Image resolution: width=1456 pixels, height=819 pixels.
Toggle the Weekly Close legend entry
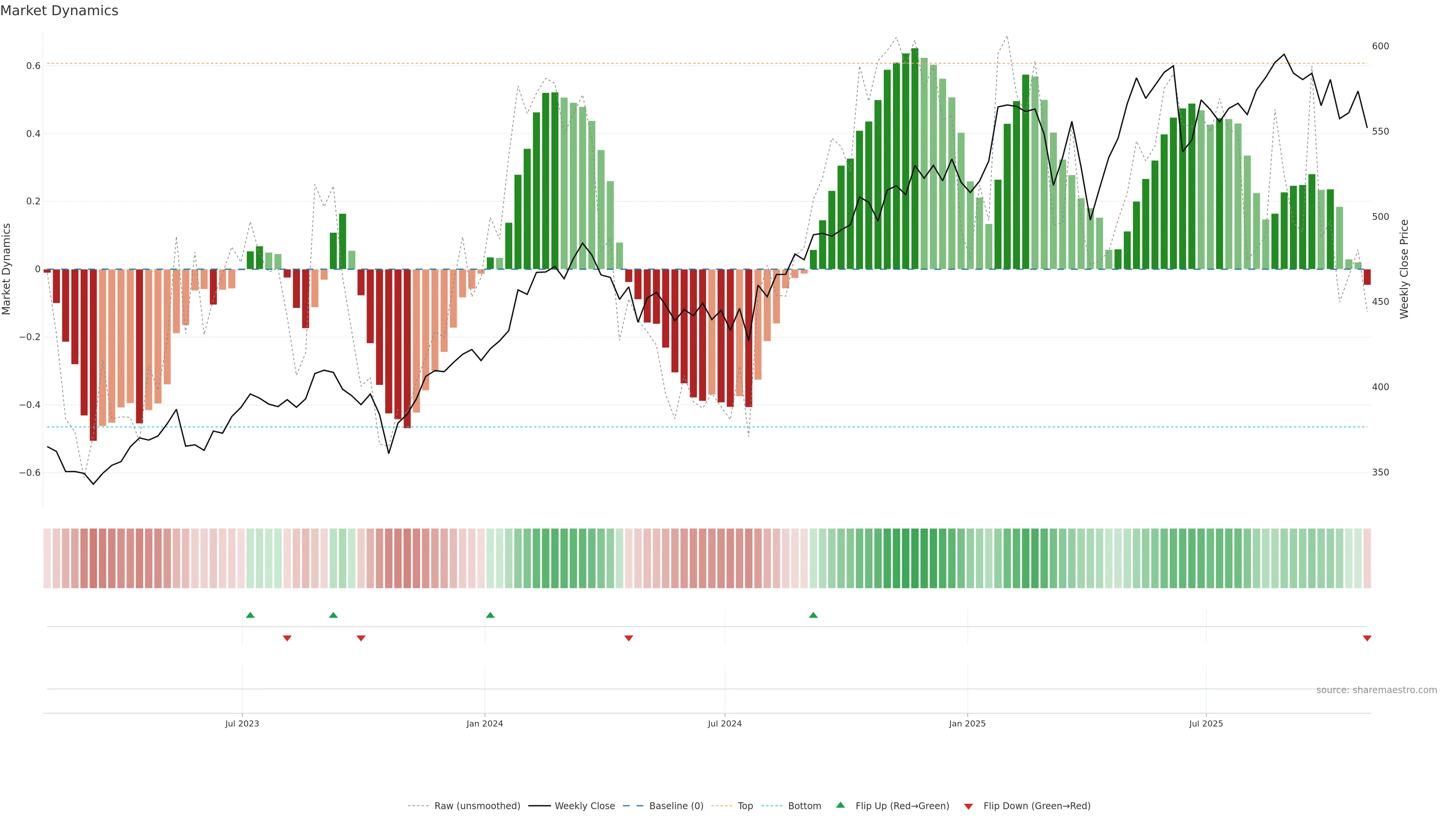click(x=584, y=806)
